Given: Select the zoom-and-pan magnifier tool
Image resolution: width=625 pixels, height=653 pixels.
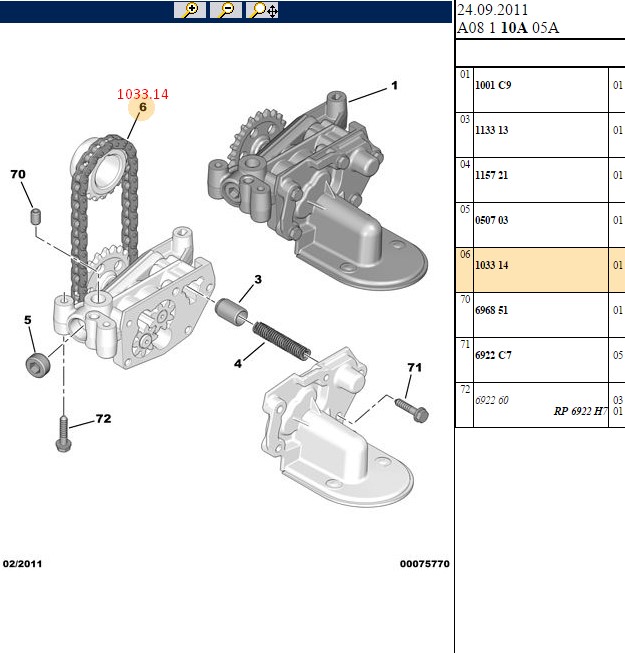Looking at the screenshot, I should point(262,10).
